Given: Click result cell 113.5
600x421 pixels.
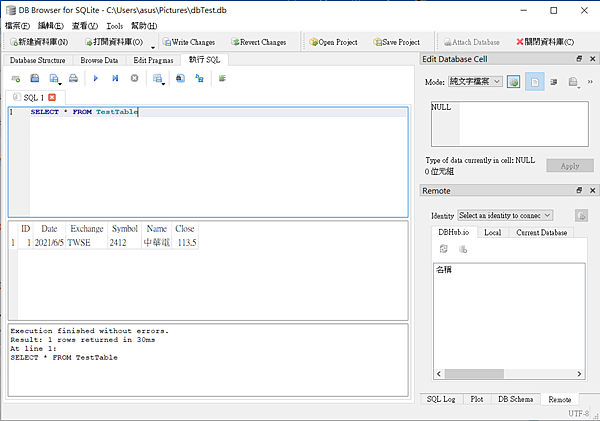Looking at the screenshot, I should click(x=185, y=243).
